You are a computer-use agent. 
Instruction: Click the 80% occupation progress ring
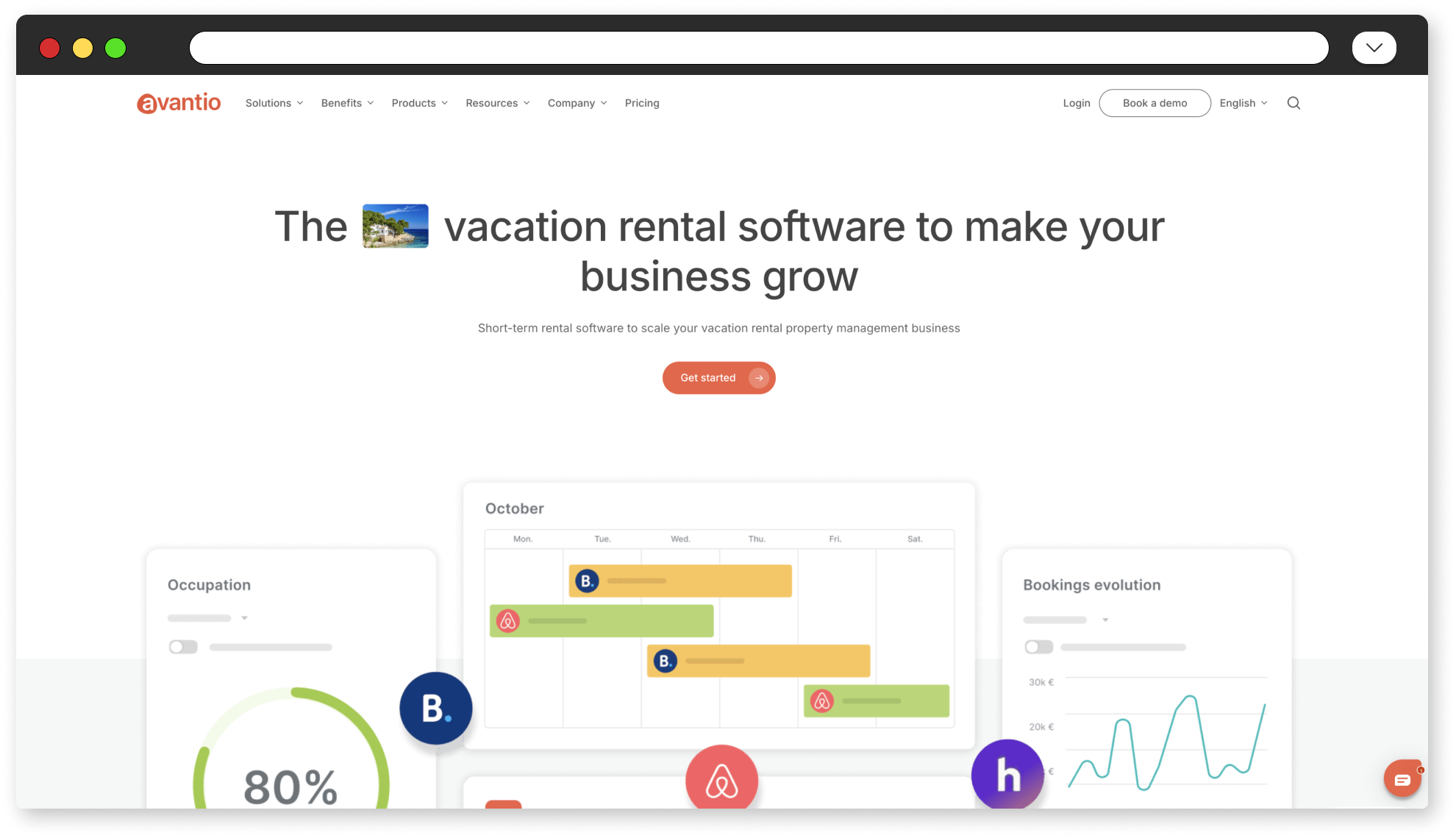(x=291, y=748)
